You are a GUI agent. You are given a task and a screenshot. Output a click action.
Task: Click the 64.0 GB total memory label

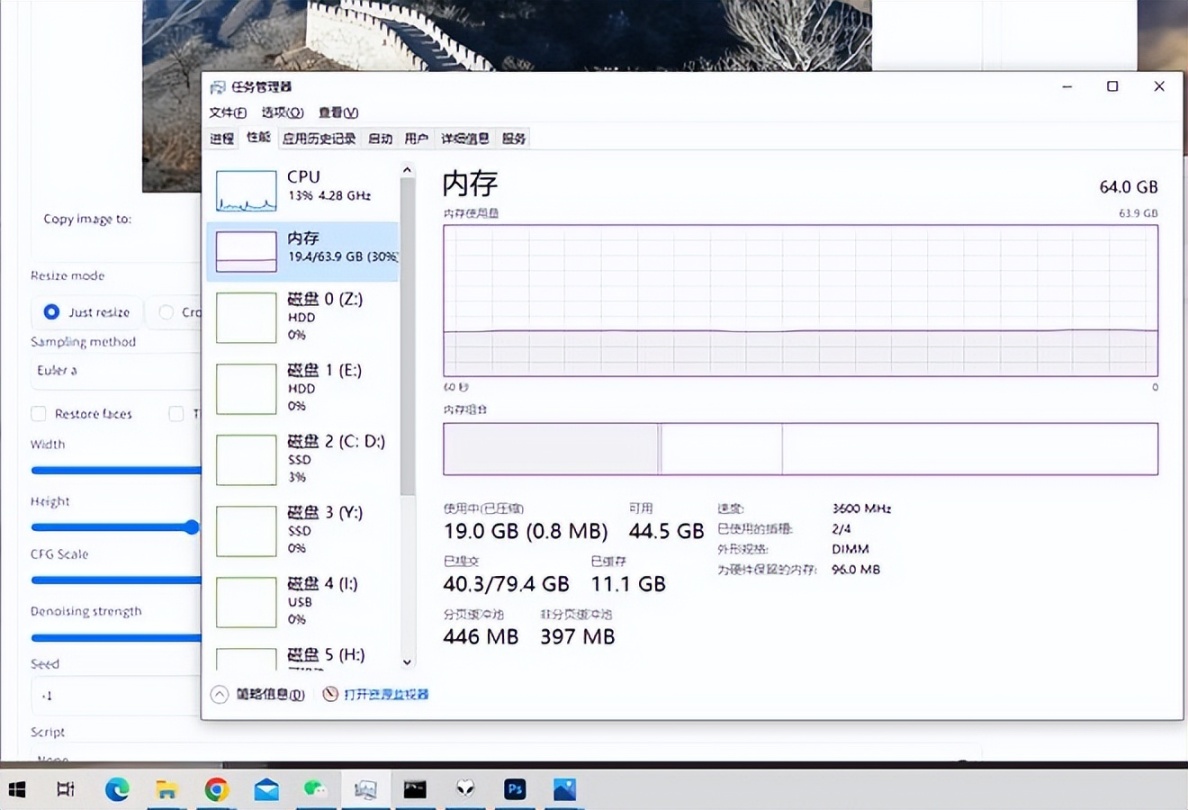coord(1128,186)
